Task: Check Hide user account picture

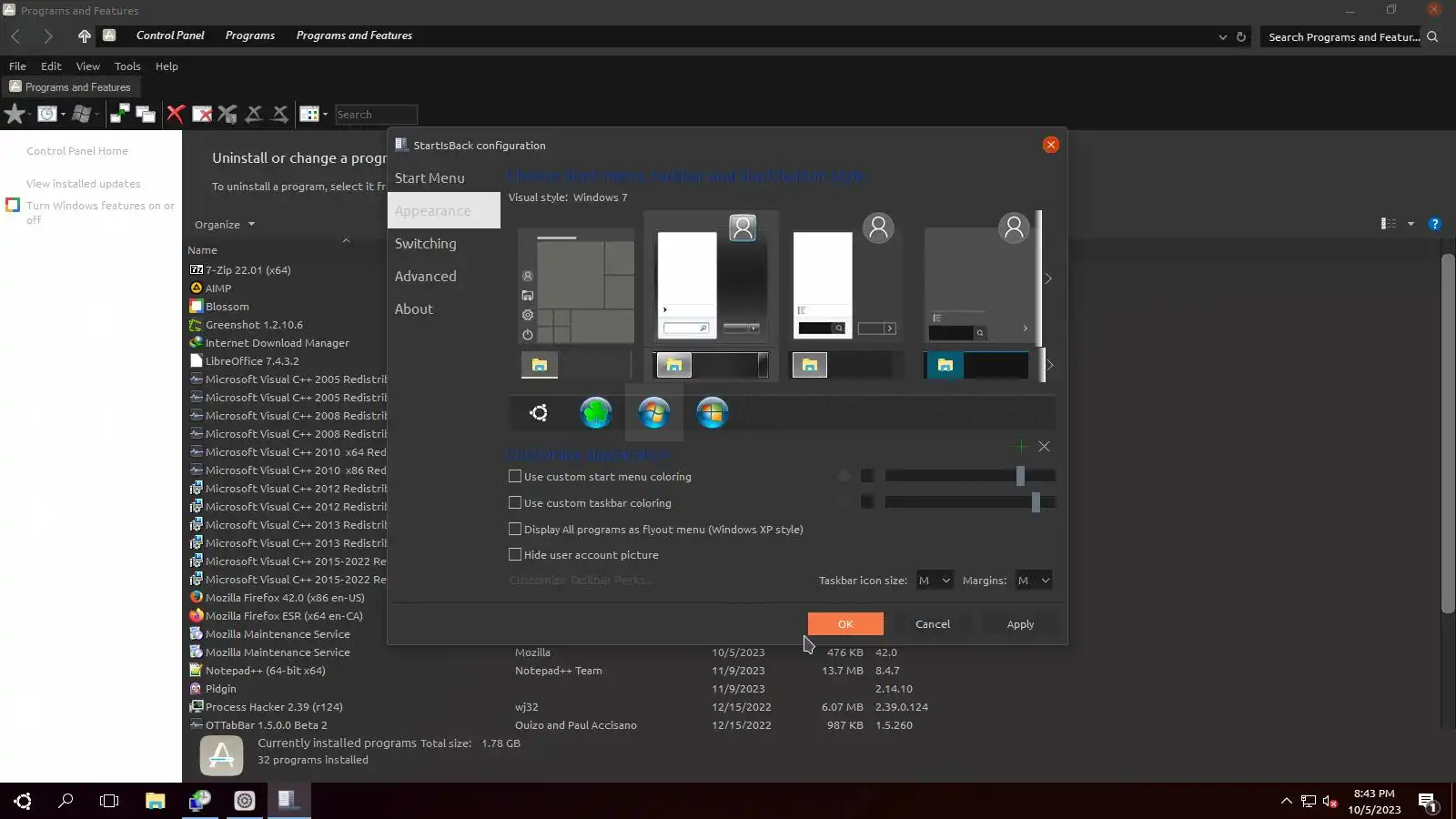Action: [515, 554]
